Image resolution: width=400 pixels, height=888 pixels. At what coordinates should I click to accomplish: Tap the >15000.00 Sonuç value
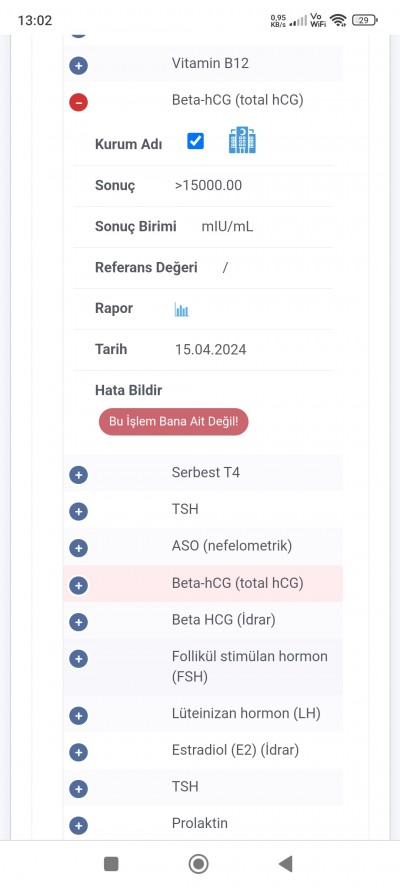pyautogui.click(x=208, y=185)
